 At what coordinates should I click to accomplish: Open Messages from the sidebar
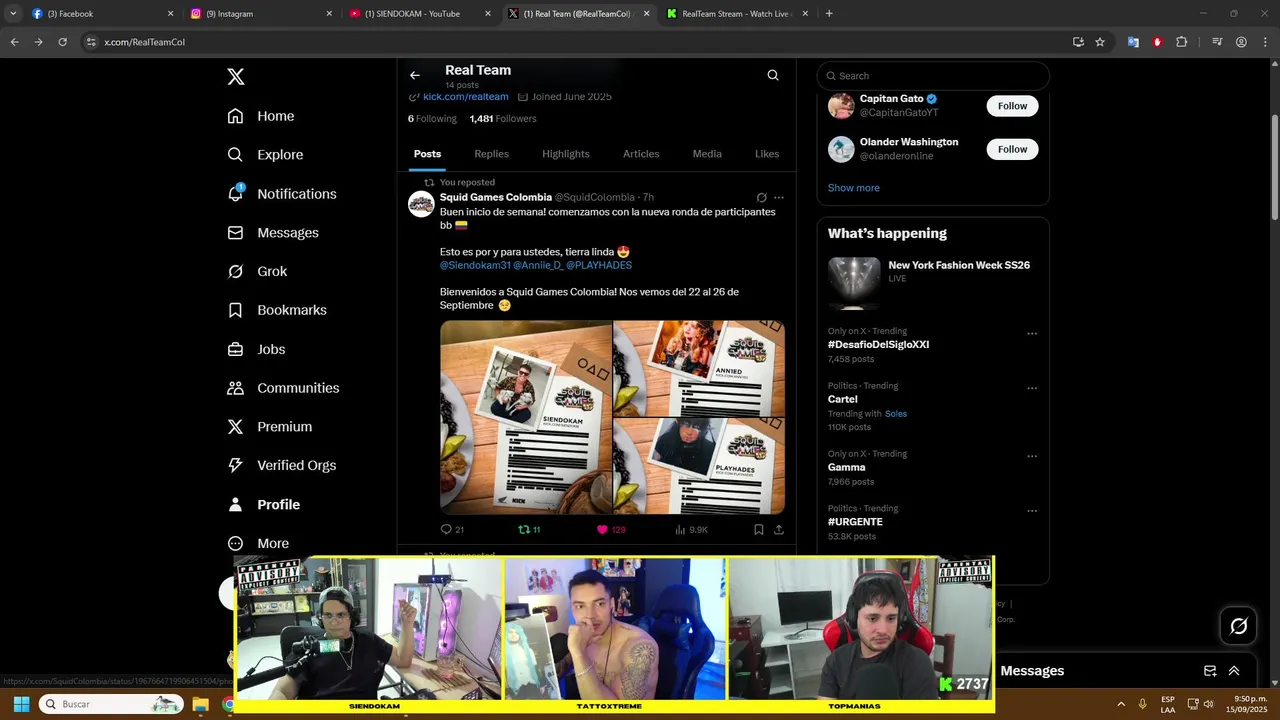[273, 233]
